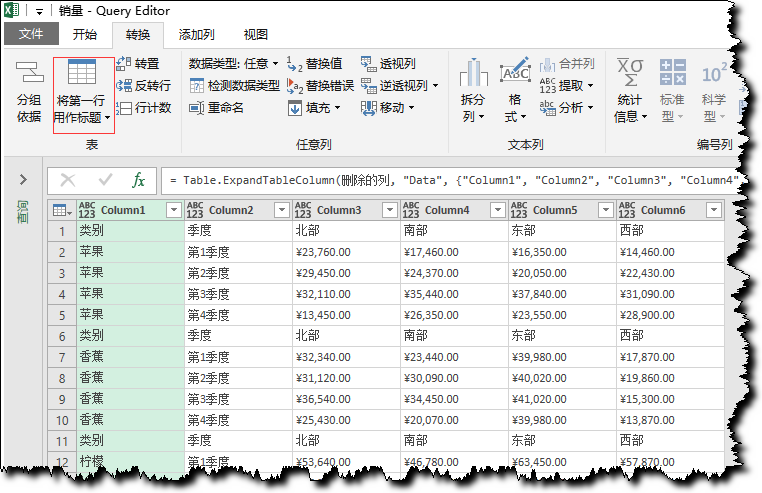Open quick access toolbar dropdown arrow

[x=39, y=12]
